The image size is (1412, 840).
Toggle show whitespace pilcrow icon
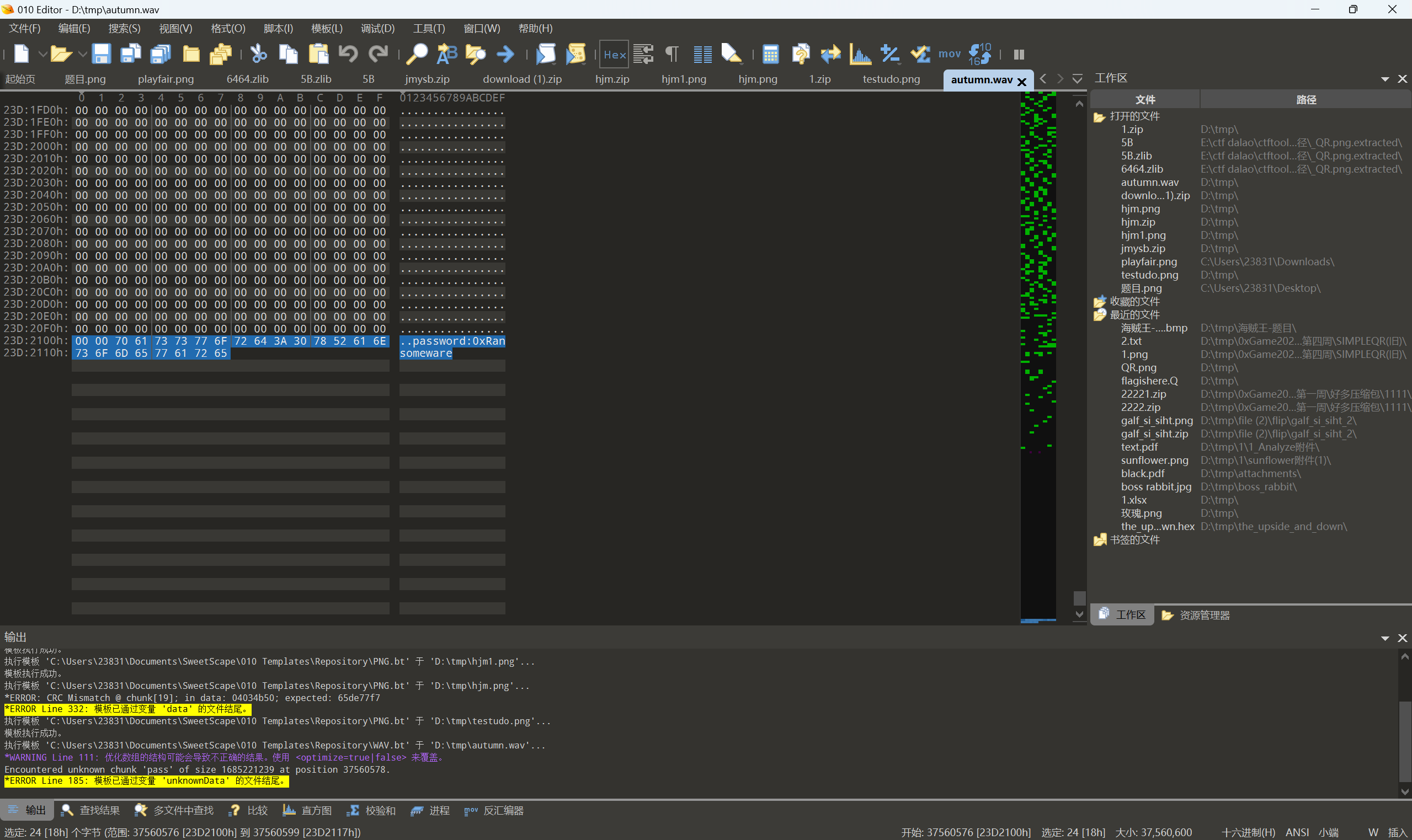[x=672, y=55]
